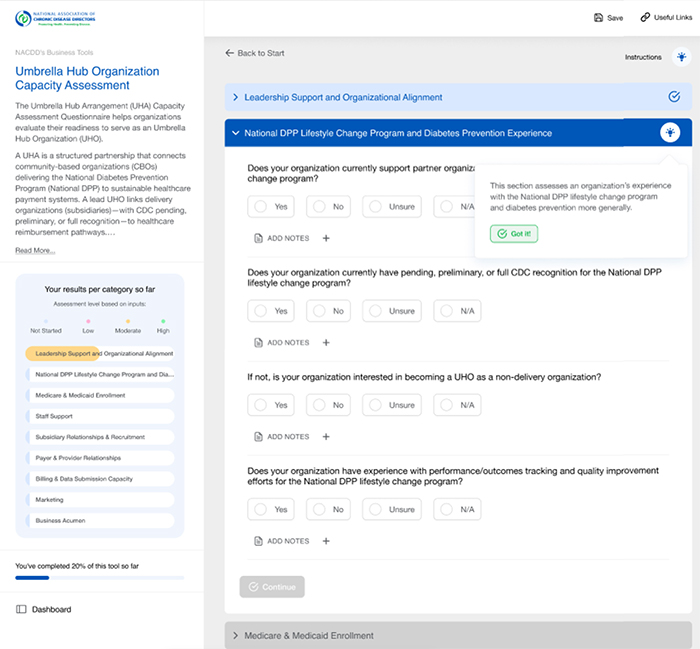Open Billing & Data Submission Capacity category
This screenshot has height=649, width=700.
coord(100,479)
